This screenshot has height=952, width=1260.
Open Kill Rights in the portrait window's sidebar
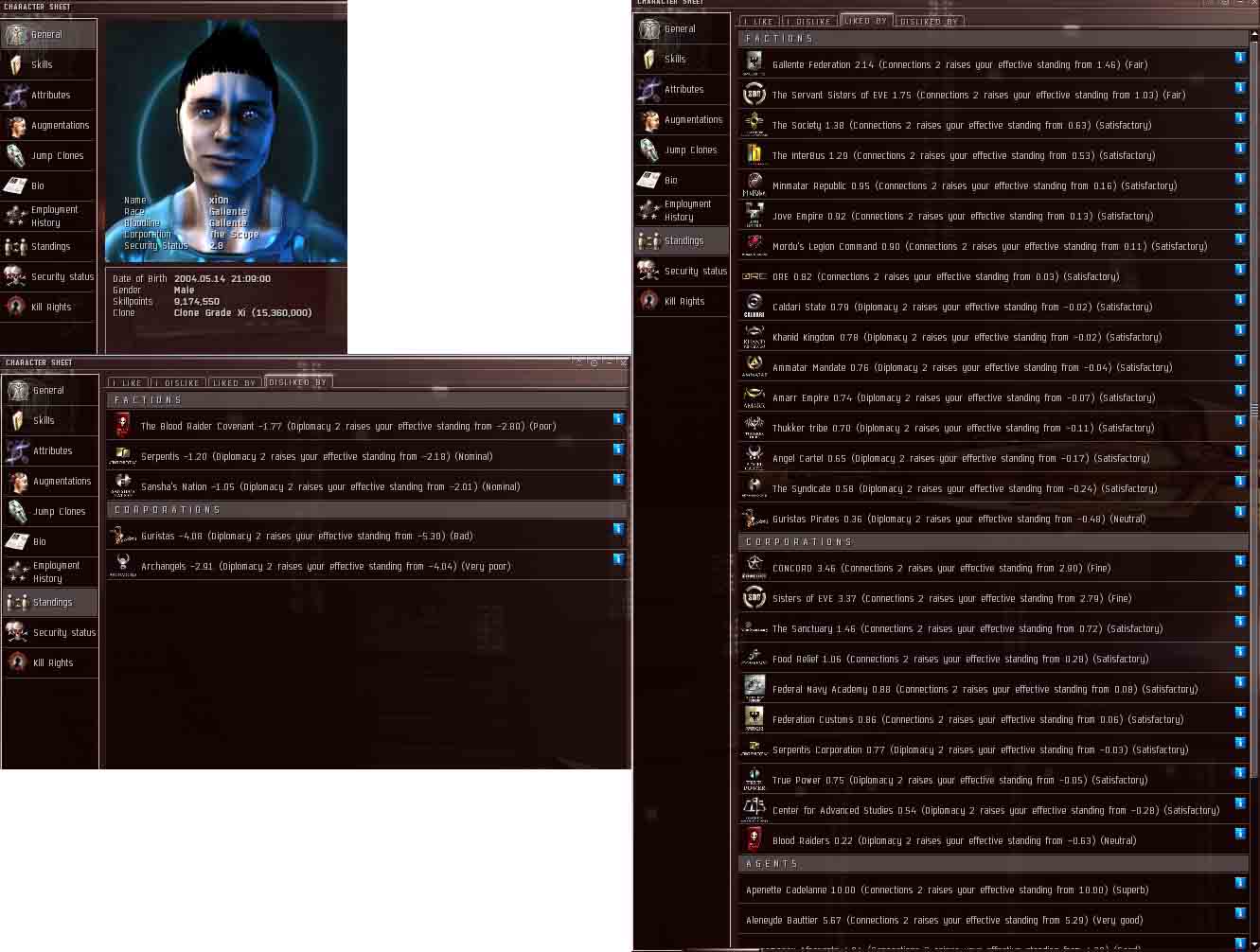48,307
